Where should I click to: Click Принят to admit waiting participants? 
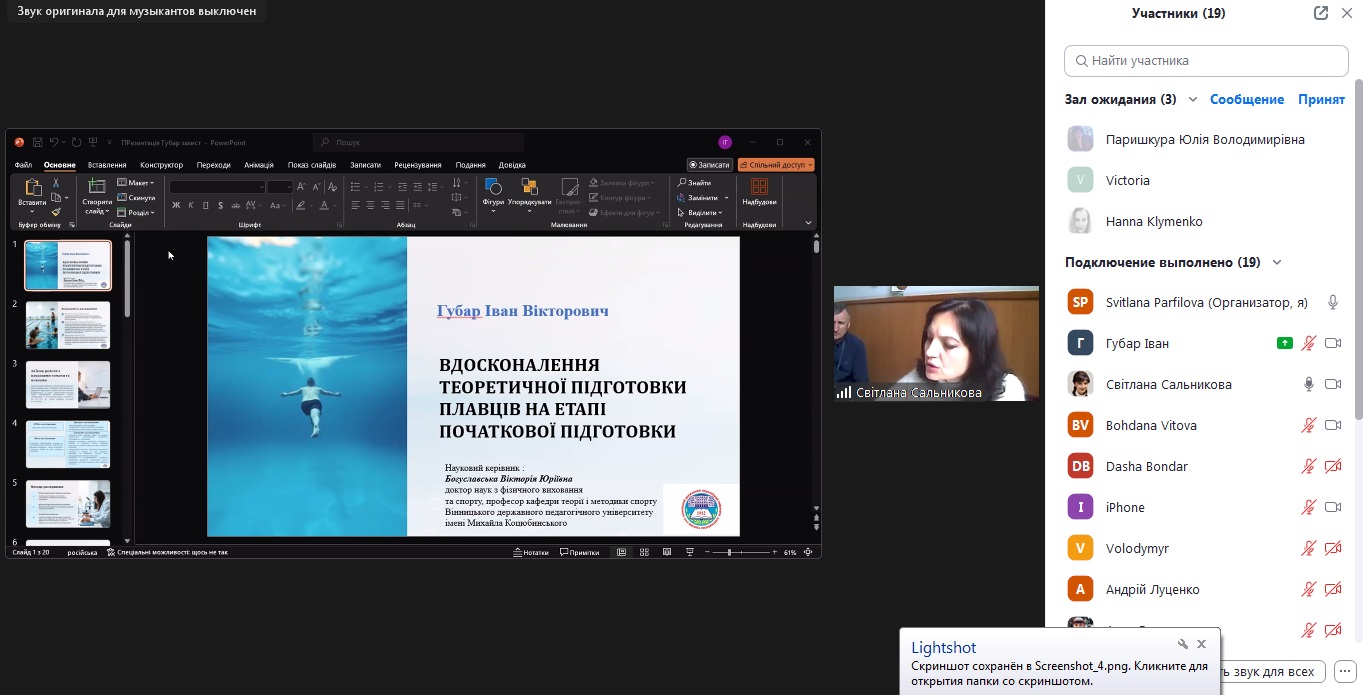(x=1321, y=100)
